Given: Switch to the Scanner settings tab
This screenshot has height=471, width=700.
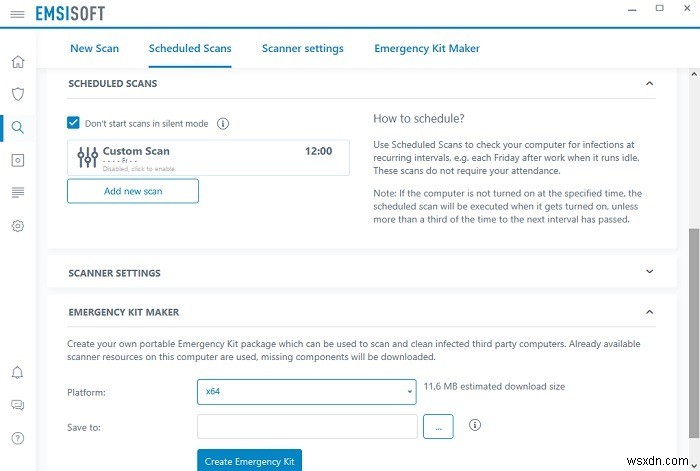Looking at the screenshot, I should pos(302,48).
